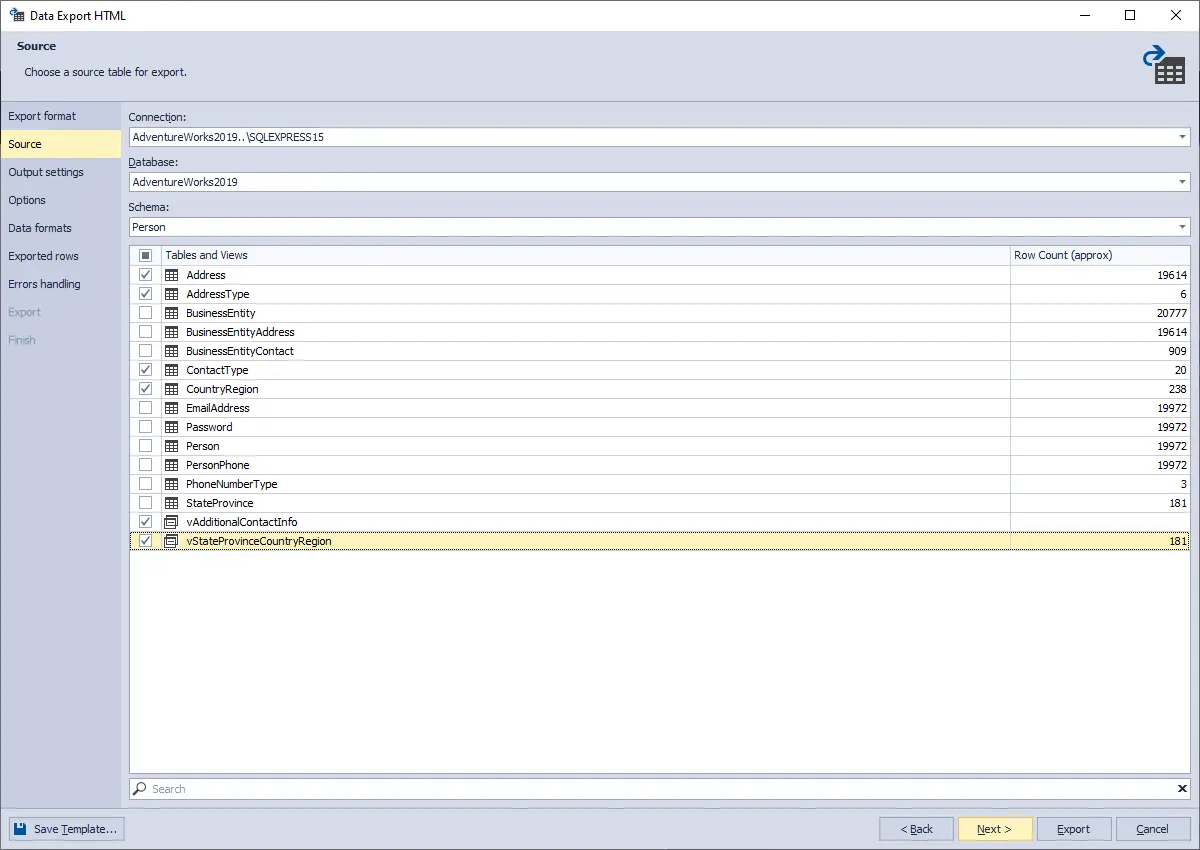Screen dimensions: 1200x850
Task: Click the table icon next to Person
Action: [x=172, y=446]
